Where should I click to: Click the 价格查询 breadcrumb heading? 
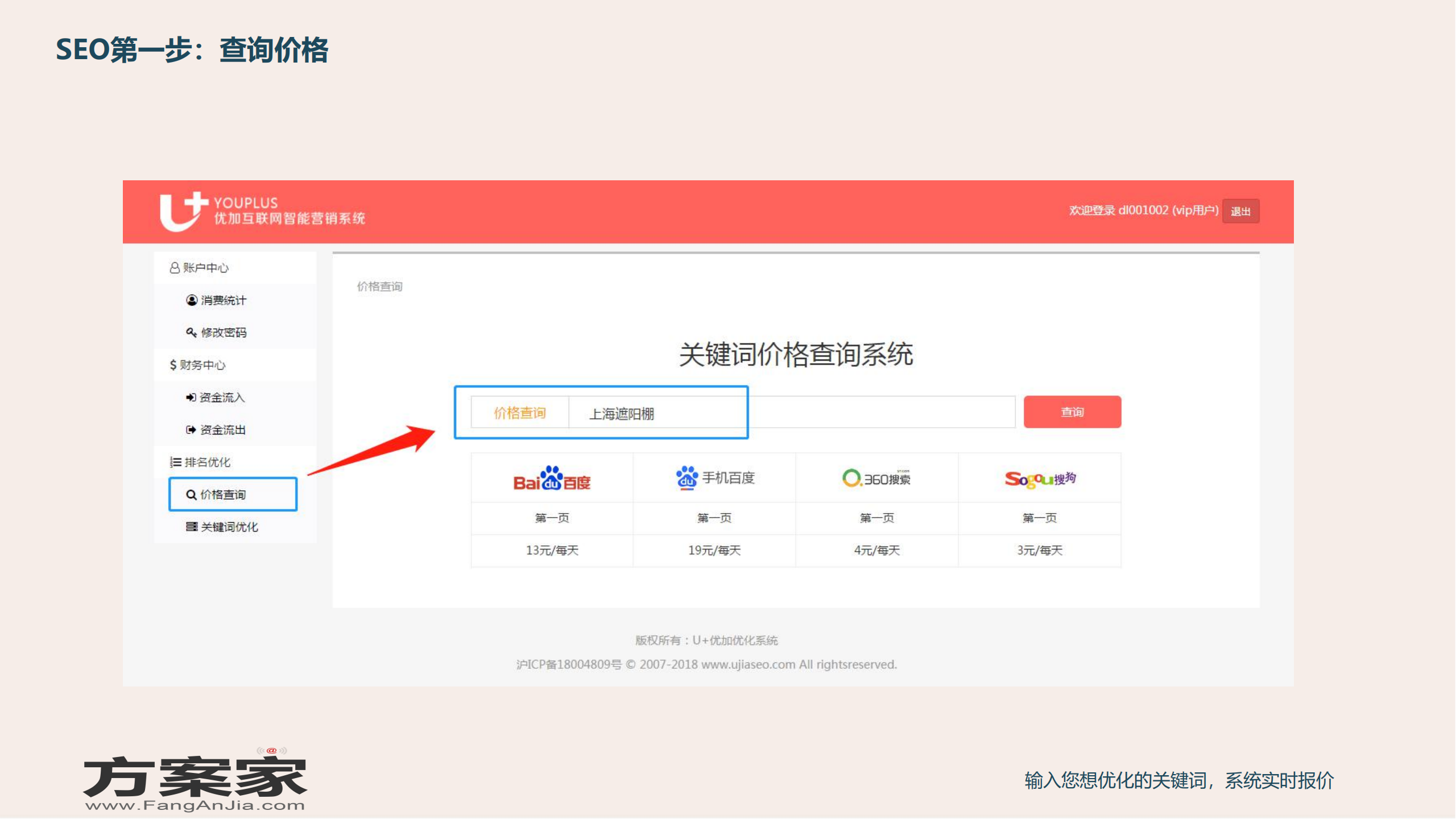coord(379,287)
